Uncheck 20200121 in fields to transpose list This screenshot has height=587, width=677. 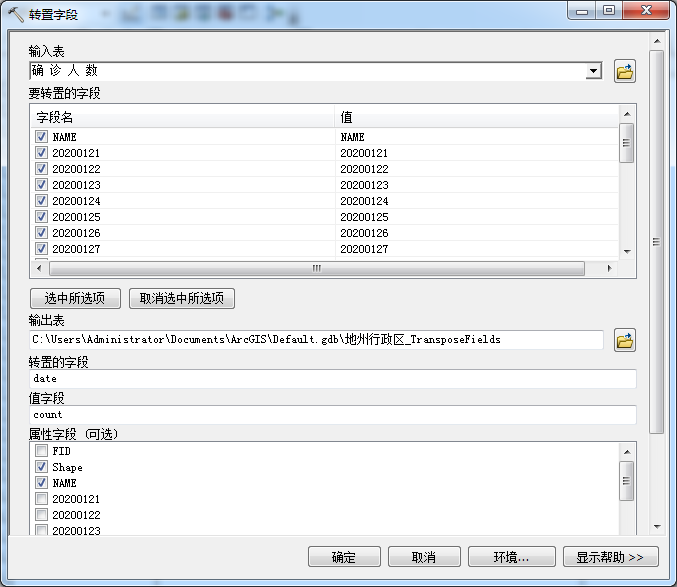(41, 153)
